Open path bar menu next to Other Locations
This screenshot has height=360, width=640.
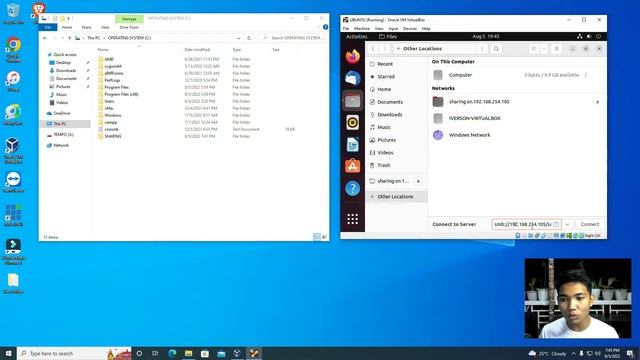[482, 49]
